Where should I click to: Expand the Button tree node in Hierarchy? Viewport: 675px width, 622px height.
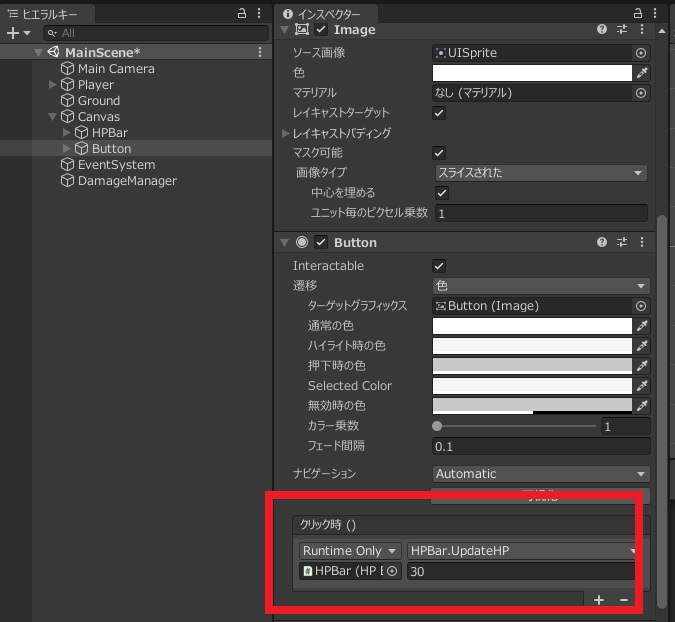tap(66, 149)
